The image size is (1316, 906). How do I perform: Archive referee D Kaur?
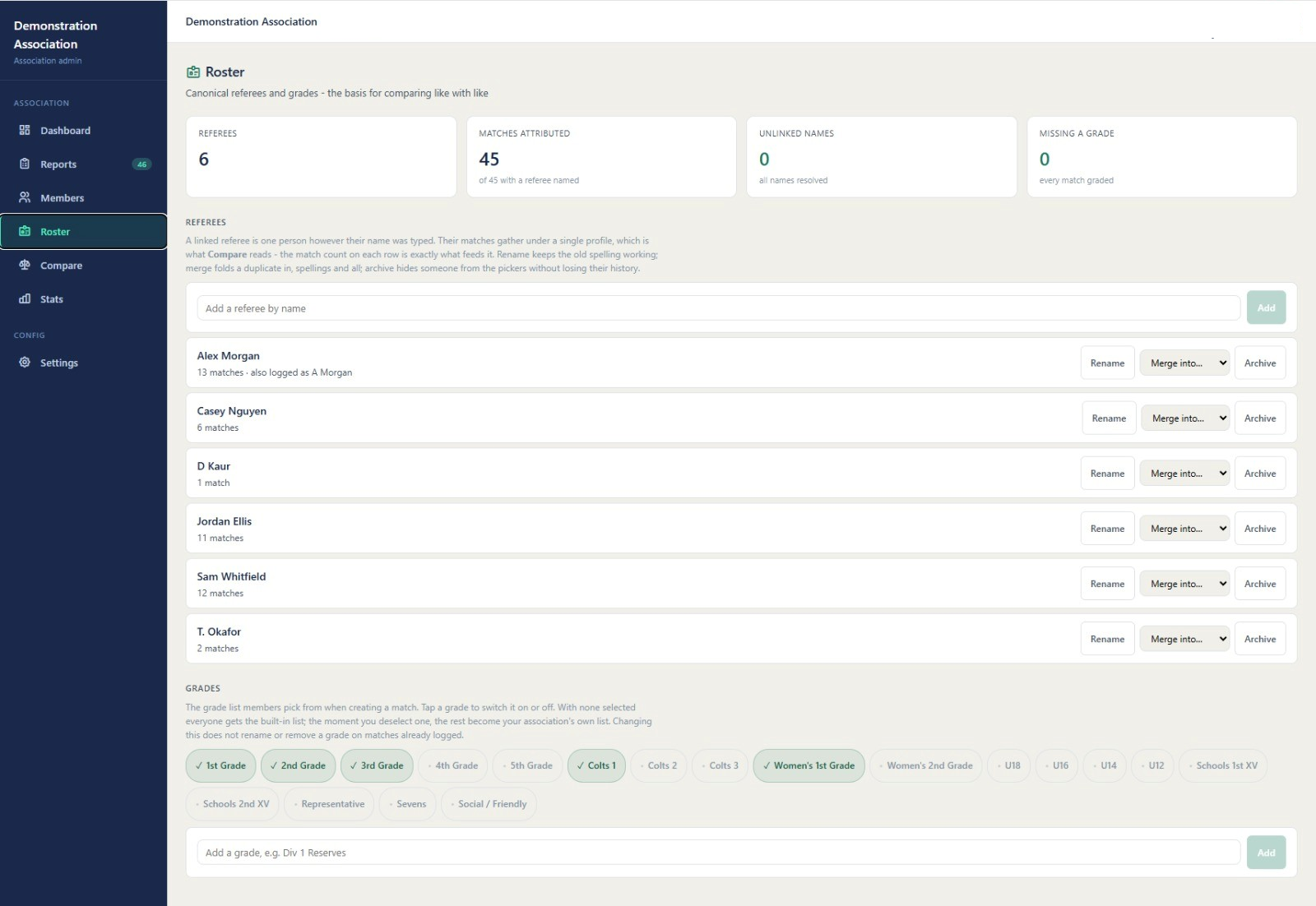coord(1260,473)
